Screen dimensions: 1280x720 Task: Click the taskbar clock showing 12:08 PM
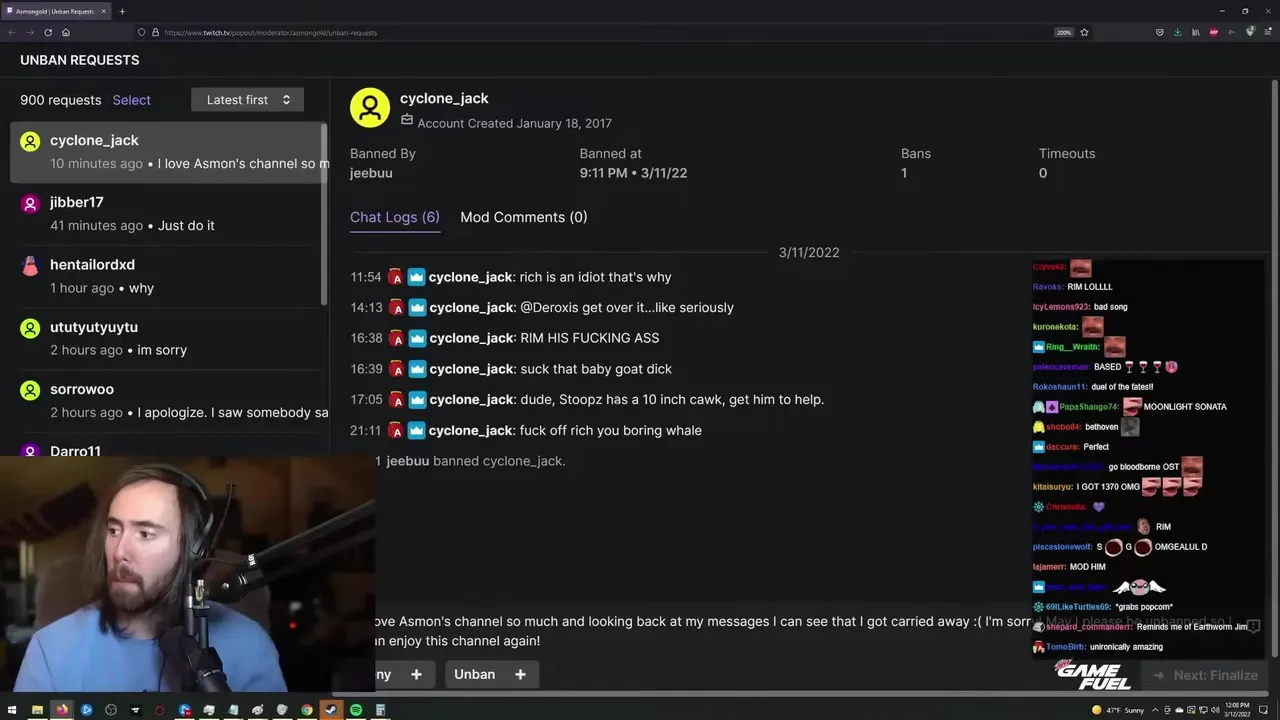pyautogui.click(x=1237, y=710)
